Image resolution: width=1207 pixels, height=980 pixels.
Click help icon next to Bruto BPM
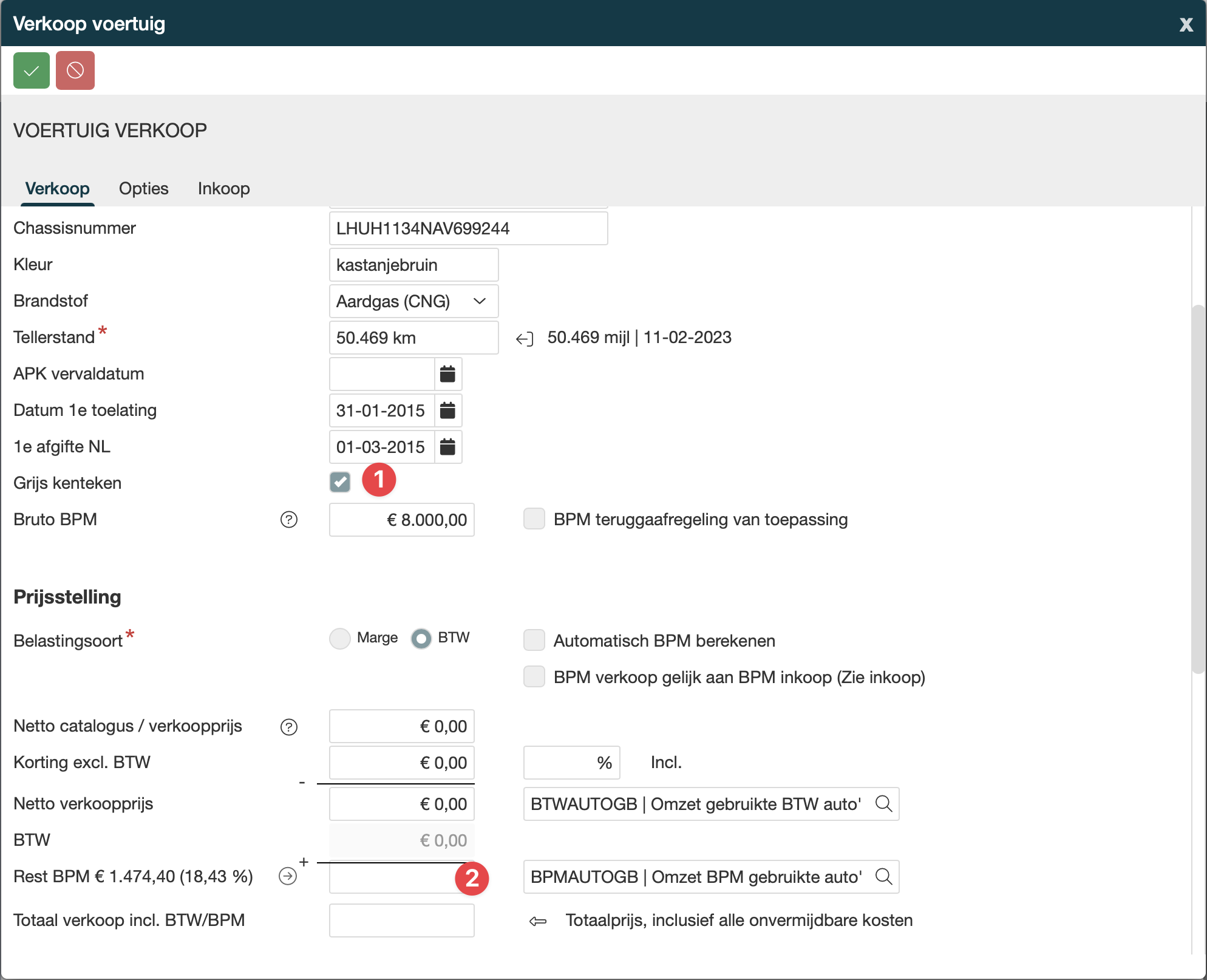(289, 520)
